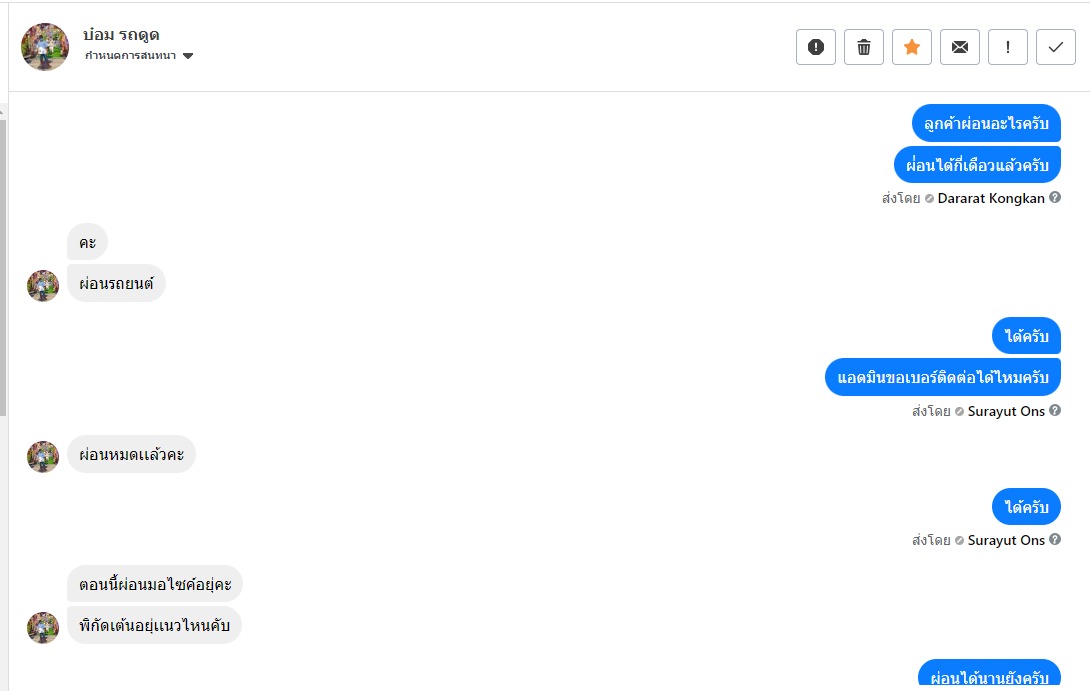
Task: Click the badge icon before Dararat Kongkan
Action: 930,198
